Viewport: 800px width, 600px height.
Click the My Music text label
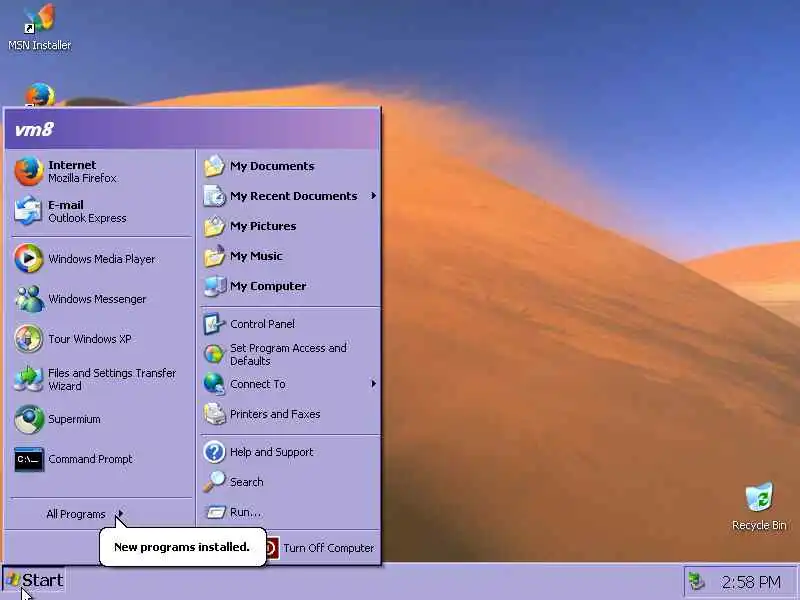[x=256, y=256]
